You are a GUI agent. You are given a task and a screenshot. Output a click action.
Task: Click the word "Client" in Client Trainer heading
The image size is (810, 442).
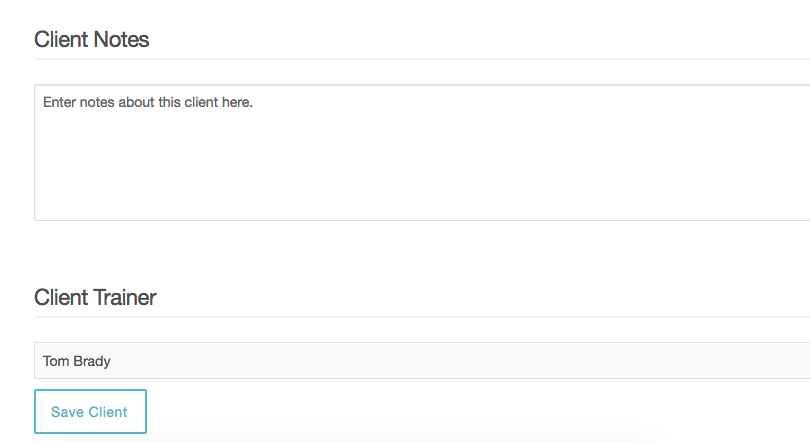(x=61, y=297)
